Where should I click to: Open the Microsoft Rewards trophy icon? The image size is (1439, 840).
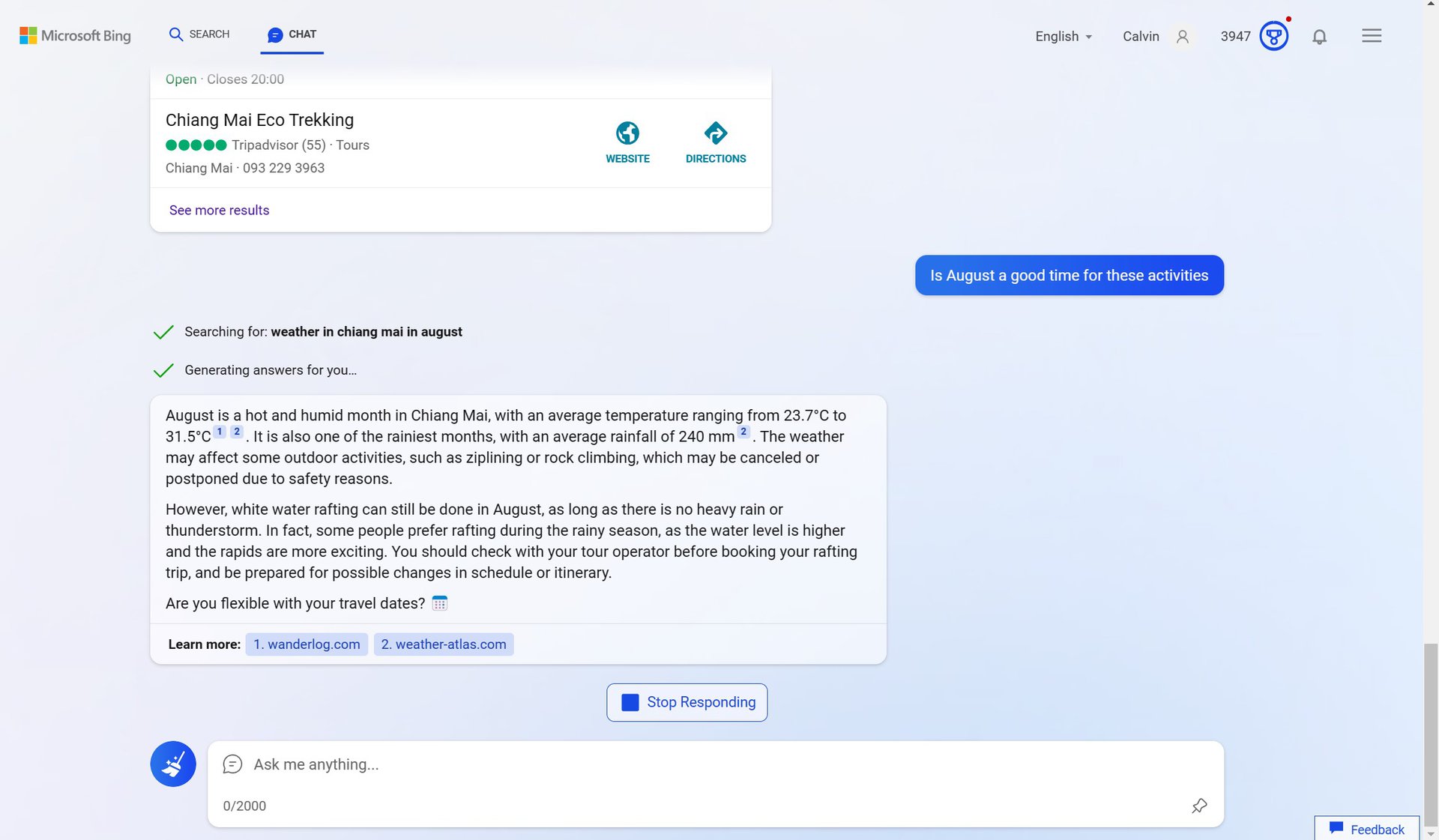[1273, 36]
